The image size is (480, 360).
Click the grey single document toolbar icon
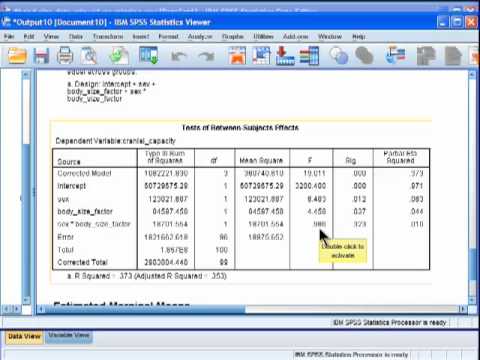click(453, 56)
